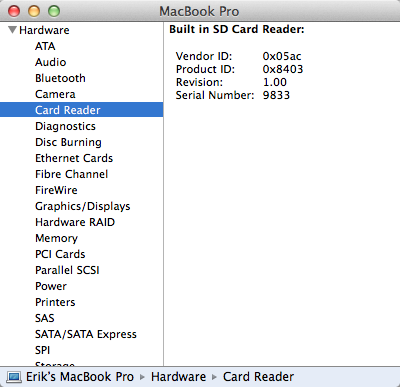
Task: Zoom window with green button
Action: pyautogui.click(x=54, y=11)
